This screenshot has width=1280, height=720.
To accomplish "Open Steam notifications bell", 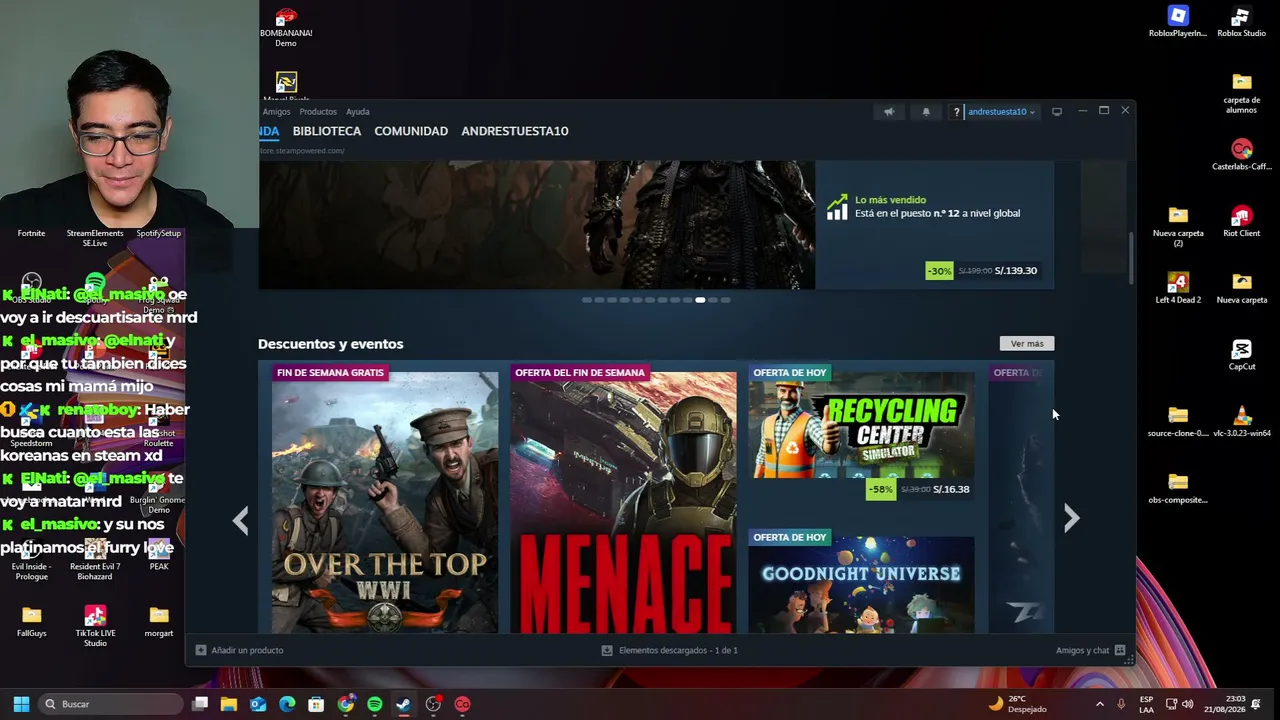I will [926, 112].
